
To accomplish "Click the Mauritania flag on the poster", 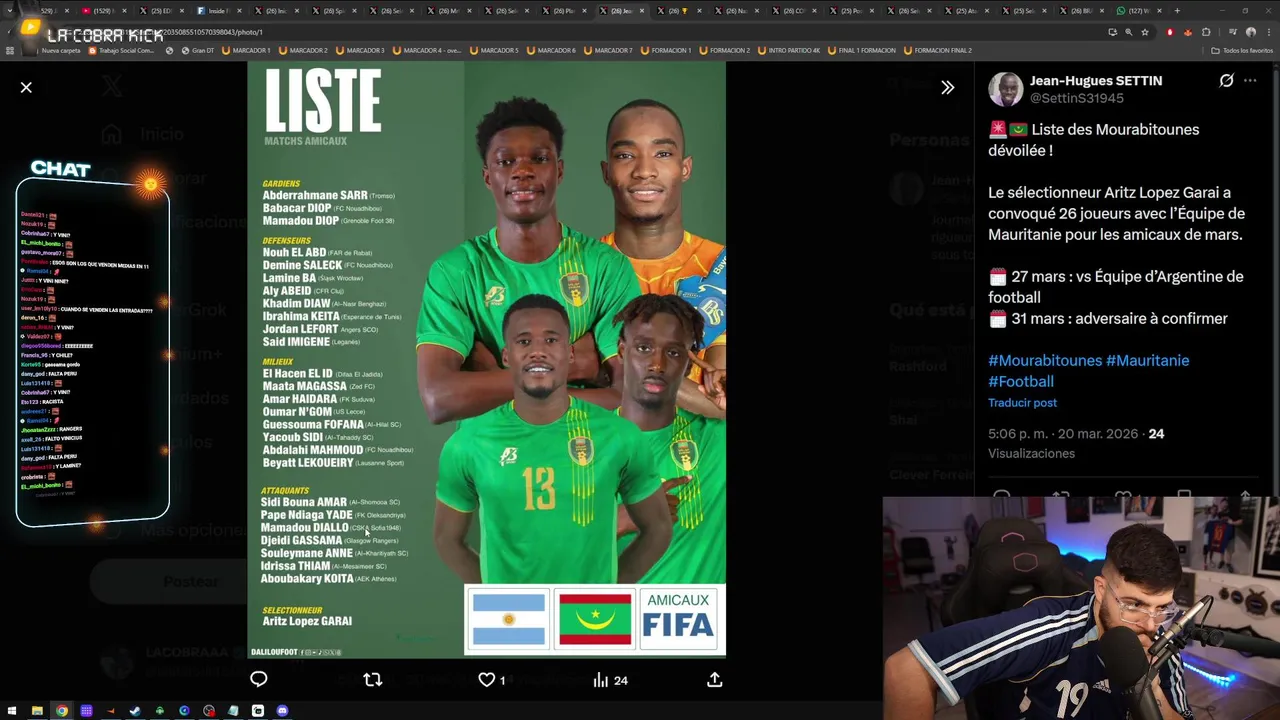I will [595, 620].
